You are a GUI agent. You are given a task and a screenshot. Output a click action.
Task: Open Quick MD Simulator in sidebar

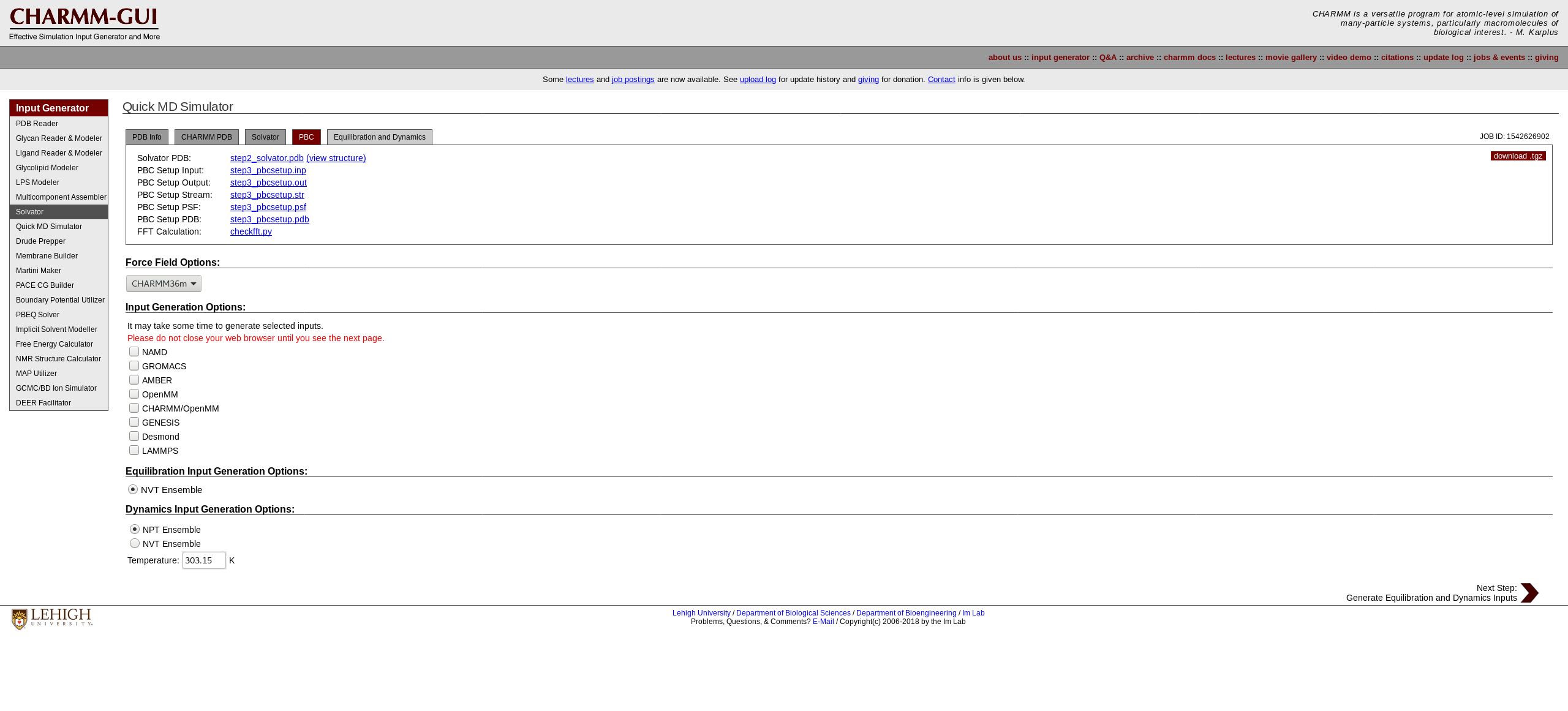coord(59,227)
